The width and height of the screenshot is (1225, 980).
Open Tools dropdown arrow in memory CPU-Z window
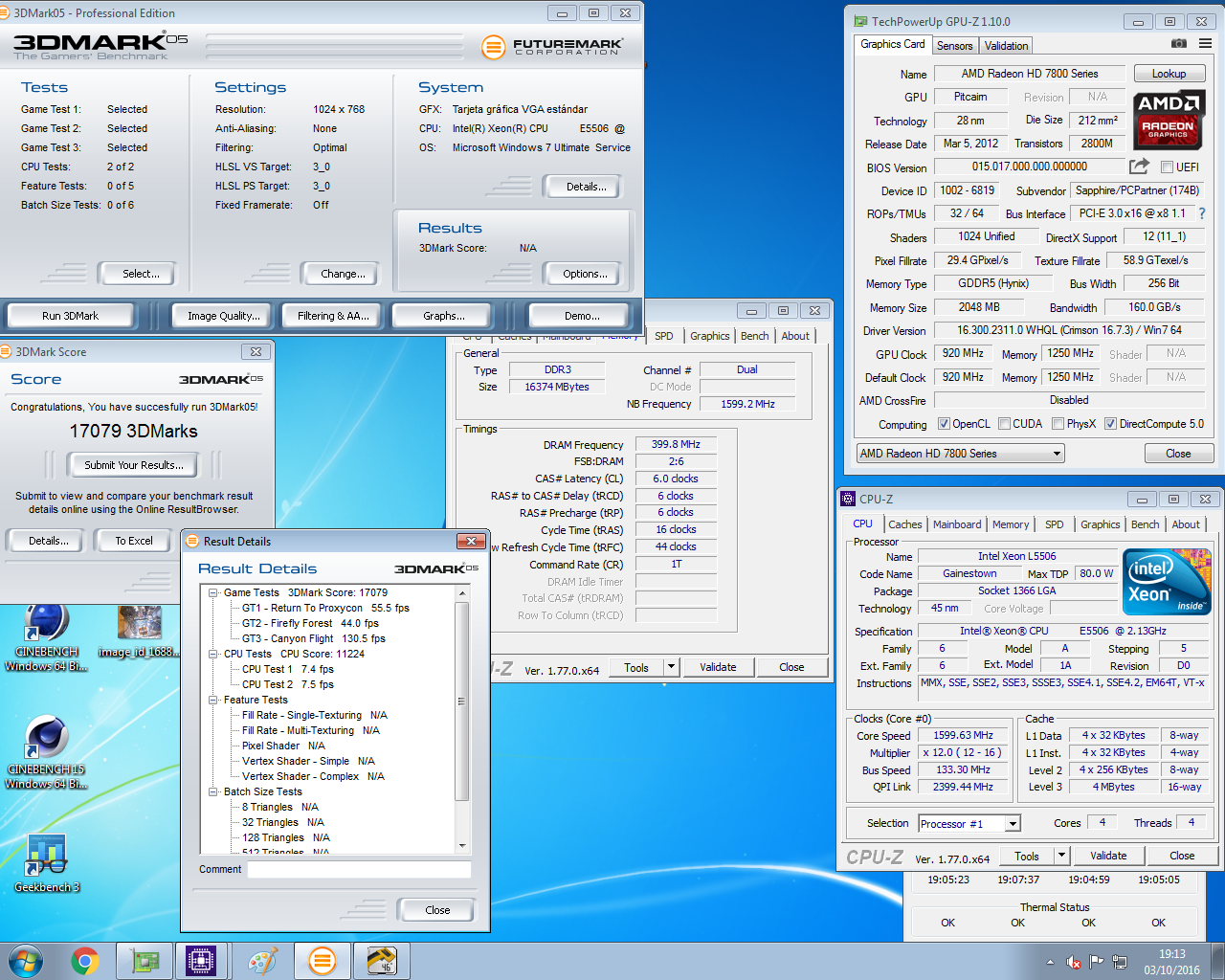(671, 667)
